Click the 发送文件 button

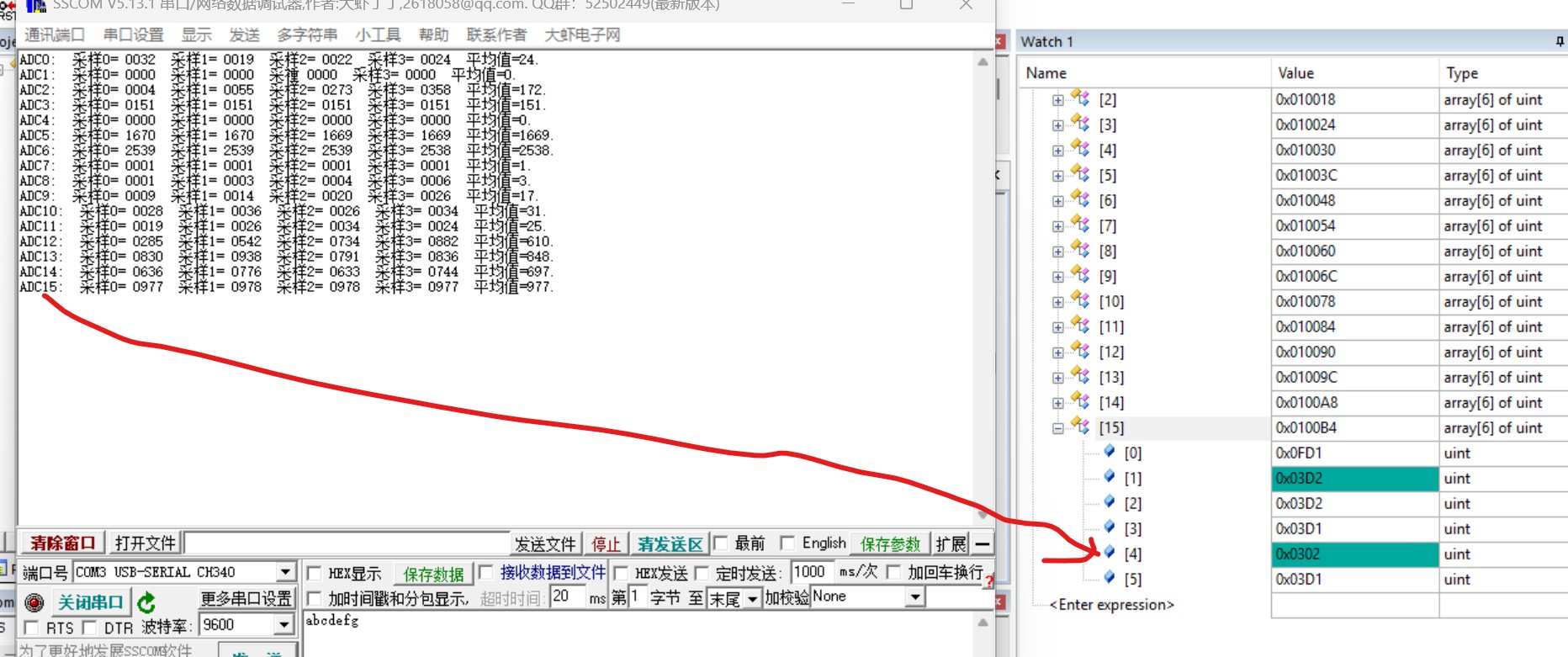pyautogui.click(x=545, y=544)
